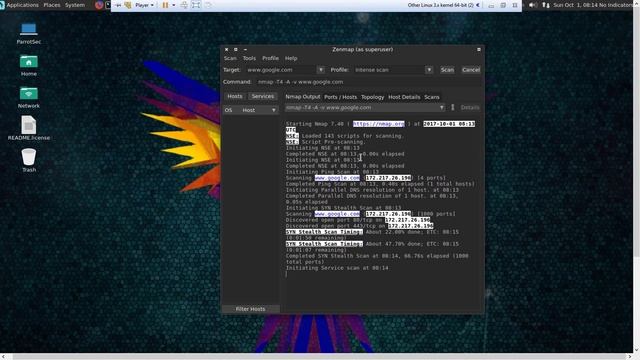Screen dimensions: 640x360
Task: Open the Zenmap Help menu
Action: pyautogui.click(x=291, y=58)
